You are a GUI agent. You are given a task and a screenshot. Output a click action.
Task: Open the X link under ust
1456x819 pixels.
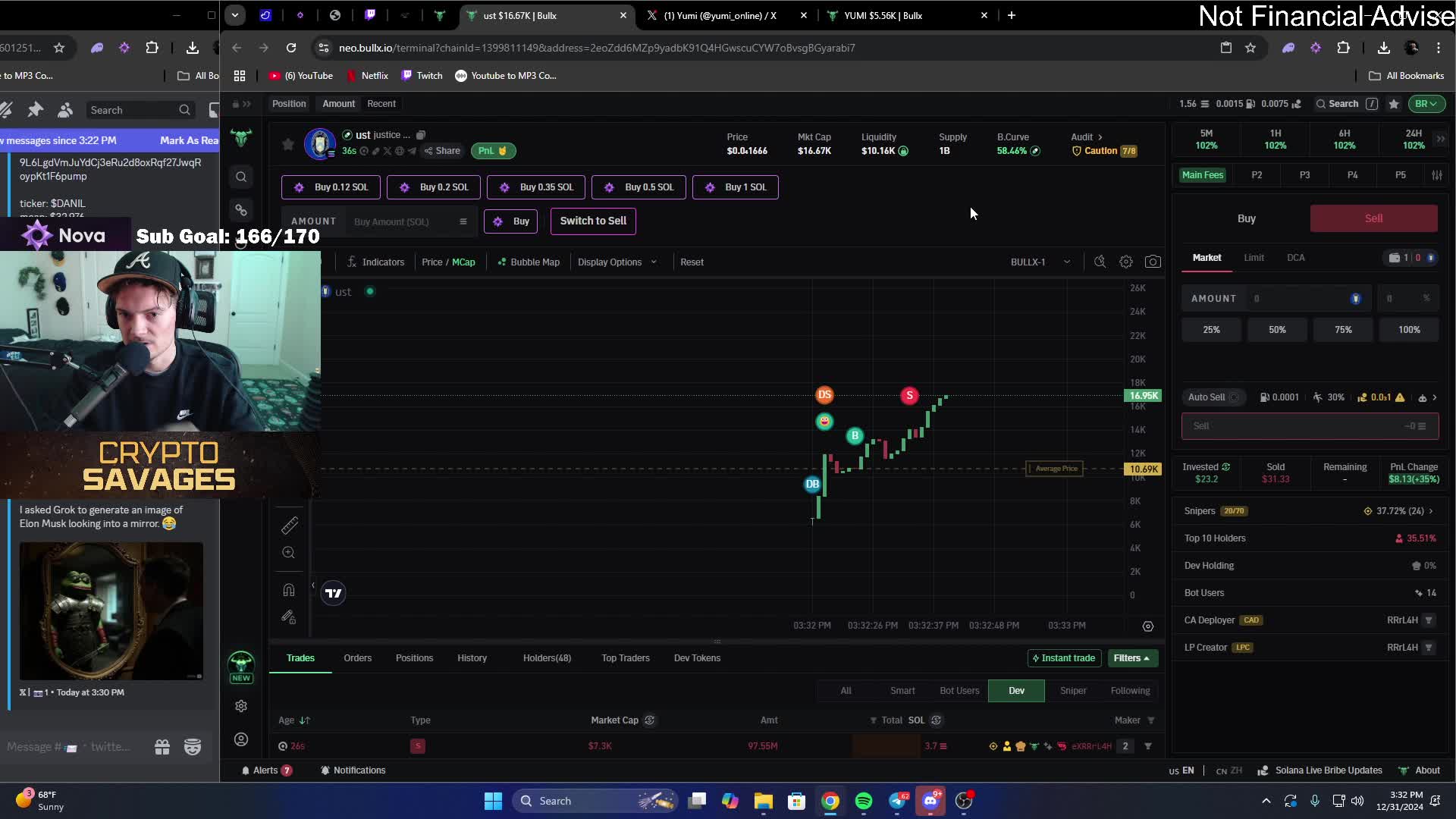[388, 151]
